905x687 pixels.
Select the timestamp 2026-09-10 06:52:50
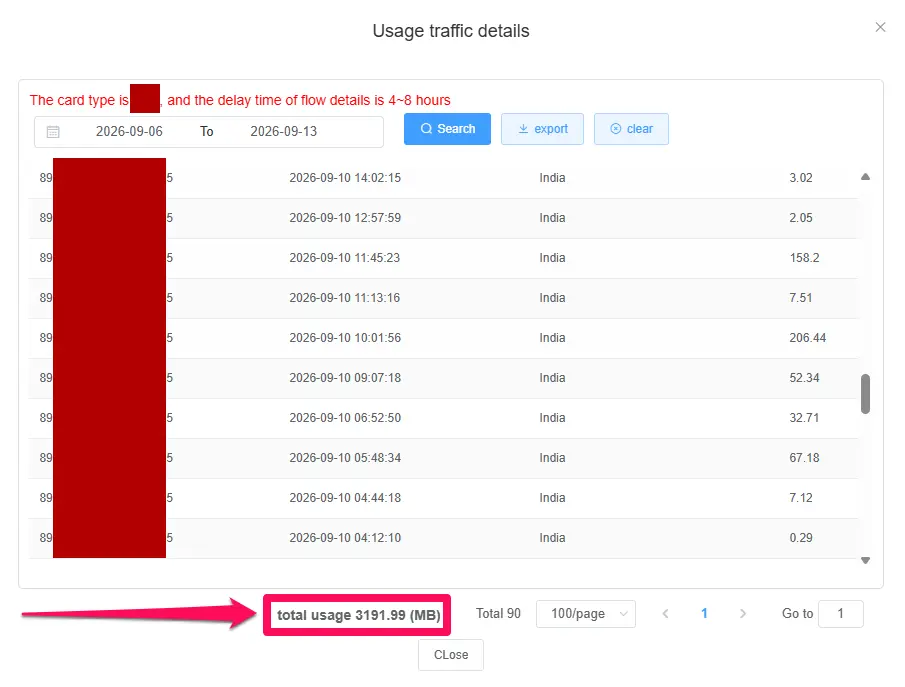345,417
